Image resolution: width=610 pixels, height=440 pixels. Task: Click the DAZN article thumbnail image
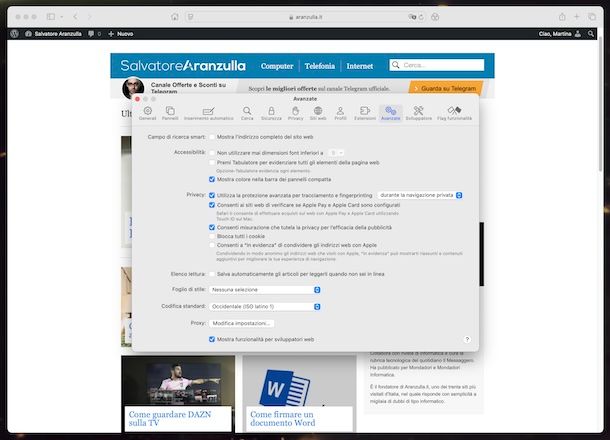tap(178, 381)
